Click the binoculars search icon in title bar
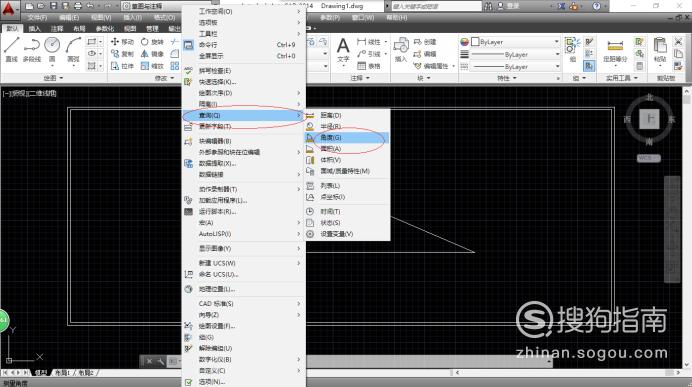The image size is (692, 387). pos(488,6)
